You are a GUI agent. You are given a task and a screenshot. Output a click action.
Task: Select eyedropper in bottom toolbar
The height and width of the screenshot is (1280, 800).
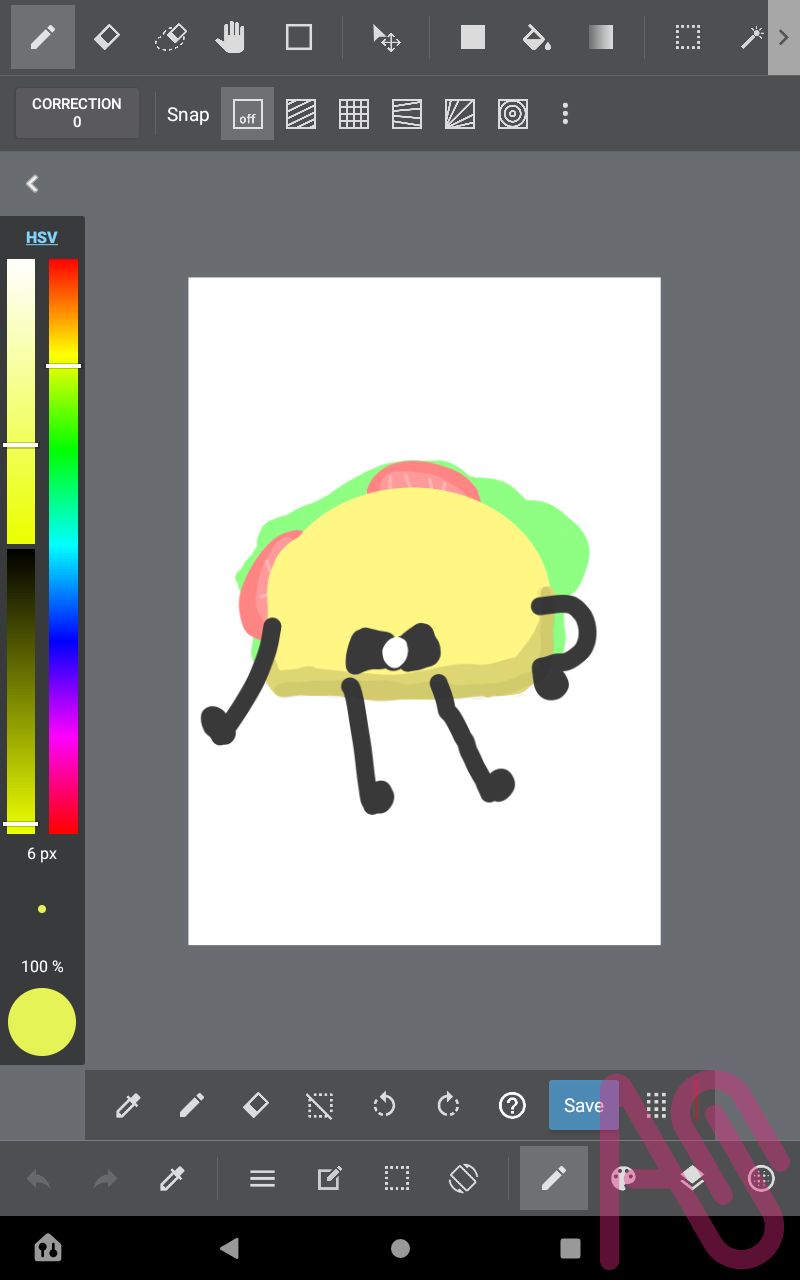172,1180
